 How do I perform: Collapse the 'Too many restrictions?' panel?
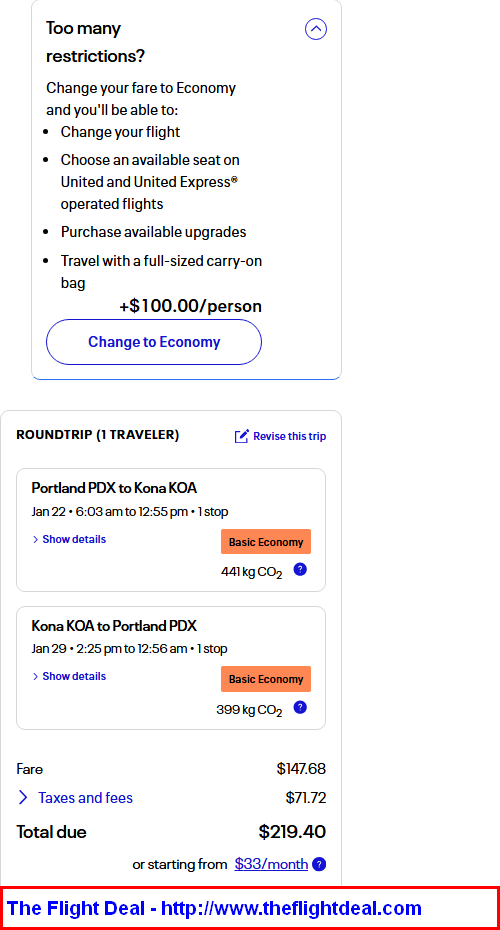(x=316, y=28)
